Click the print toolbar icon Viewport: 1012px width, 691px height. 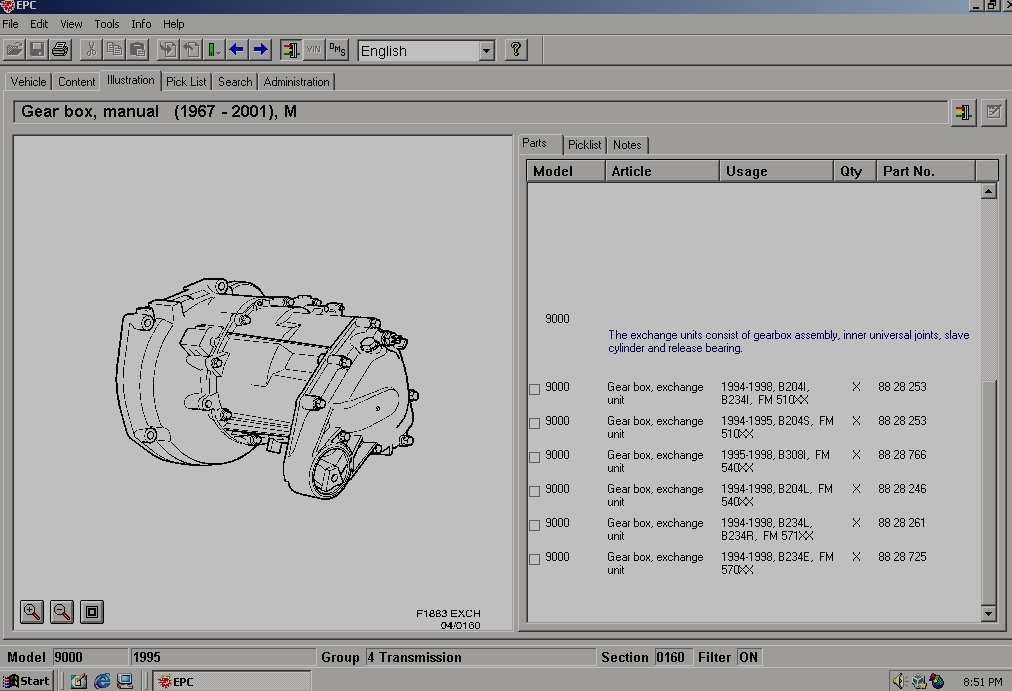click(x=60, y=49)
